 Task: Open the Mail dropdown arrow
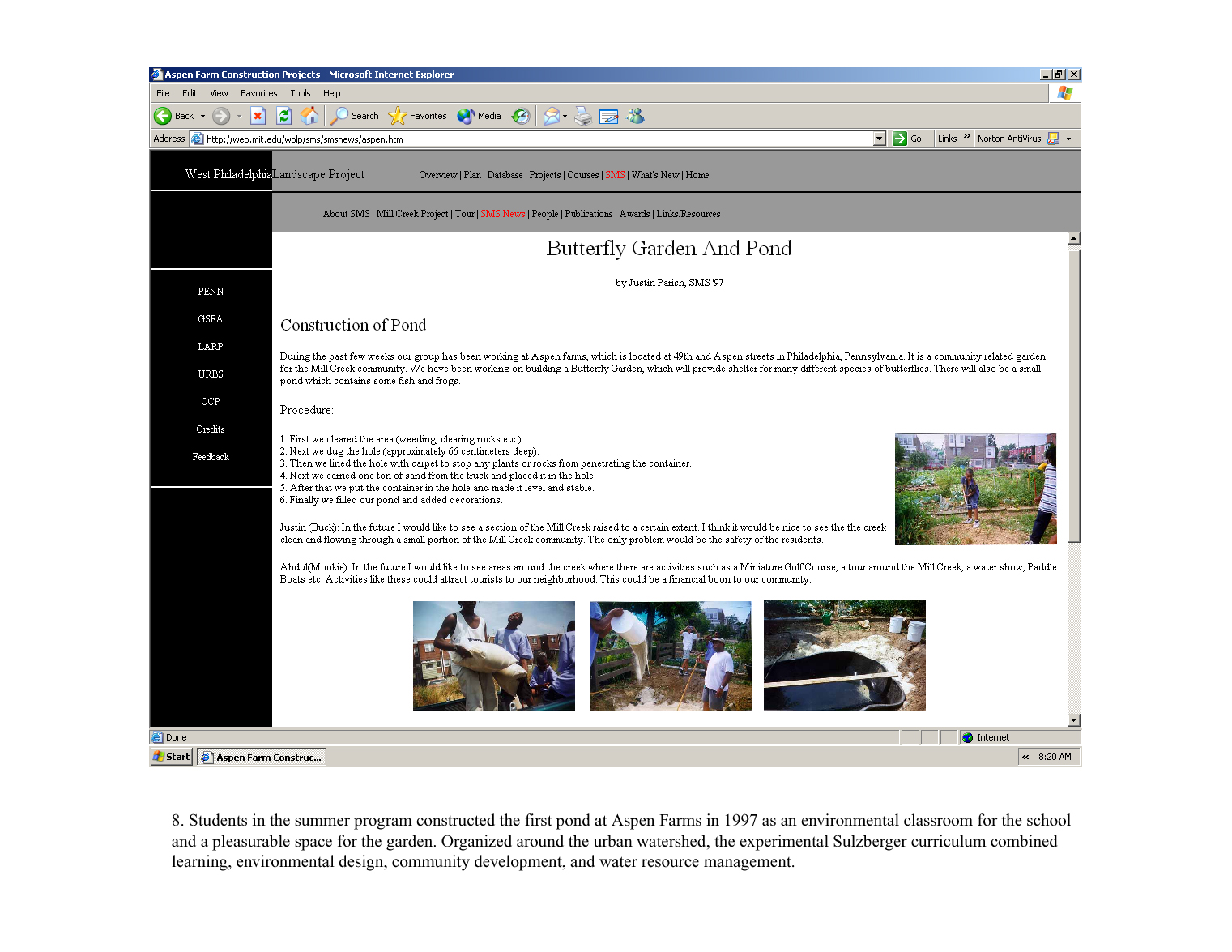point(565,116)
